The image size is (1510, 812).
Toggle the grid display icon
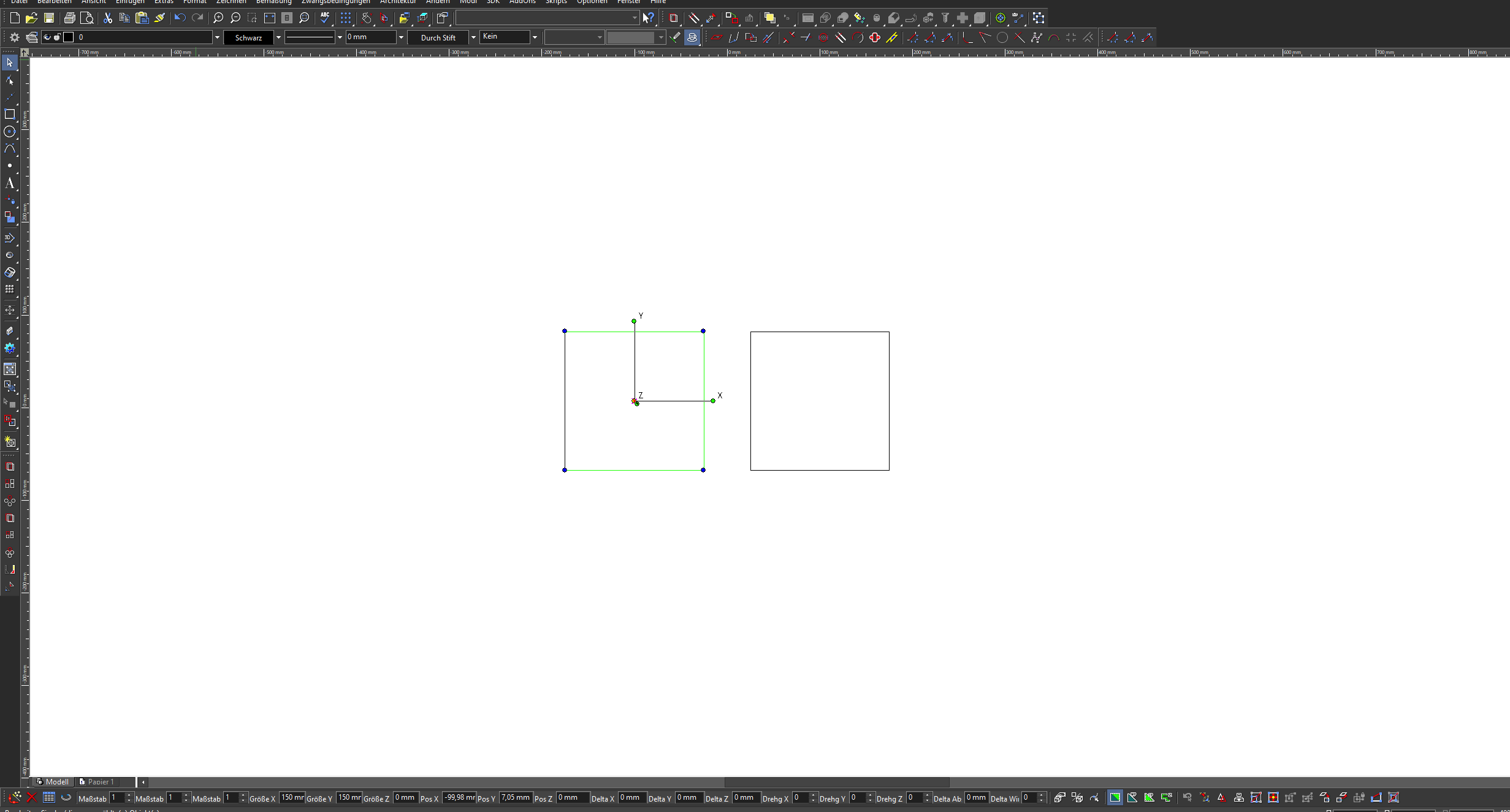click(346, 18)
